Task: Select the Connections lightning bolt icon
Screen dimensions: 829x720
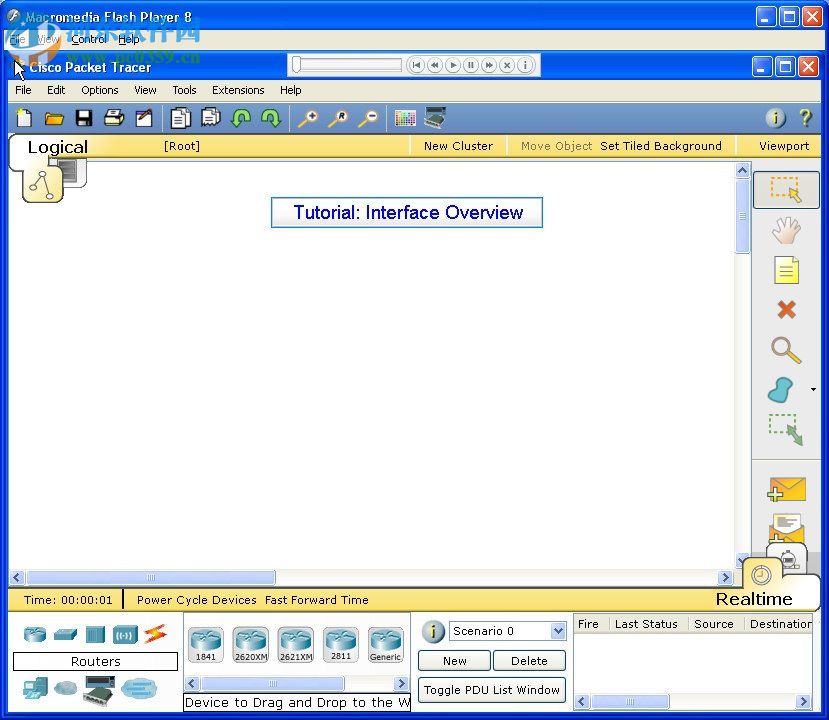Action: click(x=155, y=633)
